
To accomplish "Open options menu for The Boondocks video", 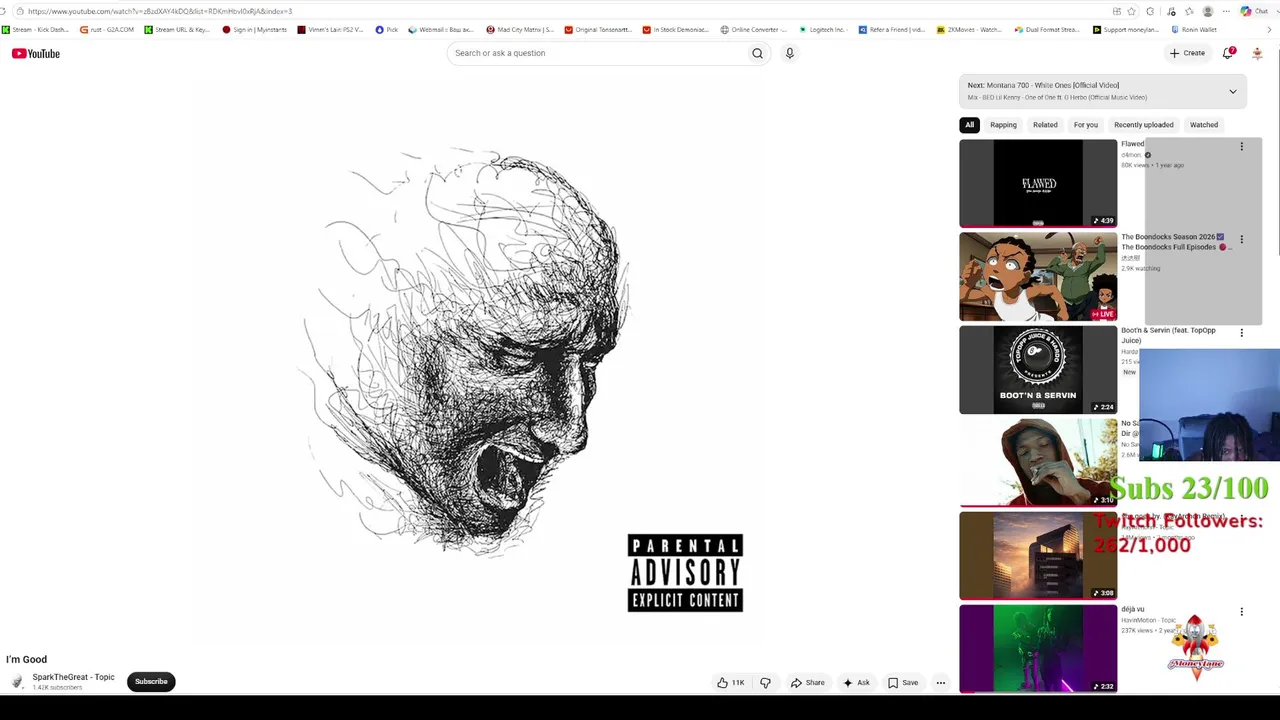I will [1241, 240].
